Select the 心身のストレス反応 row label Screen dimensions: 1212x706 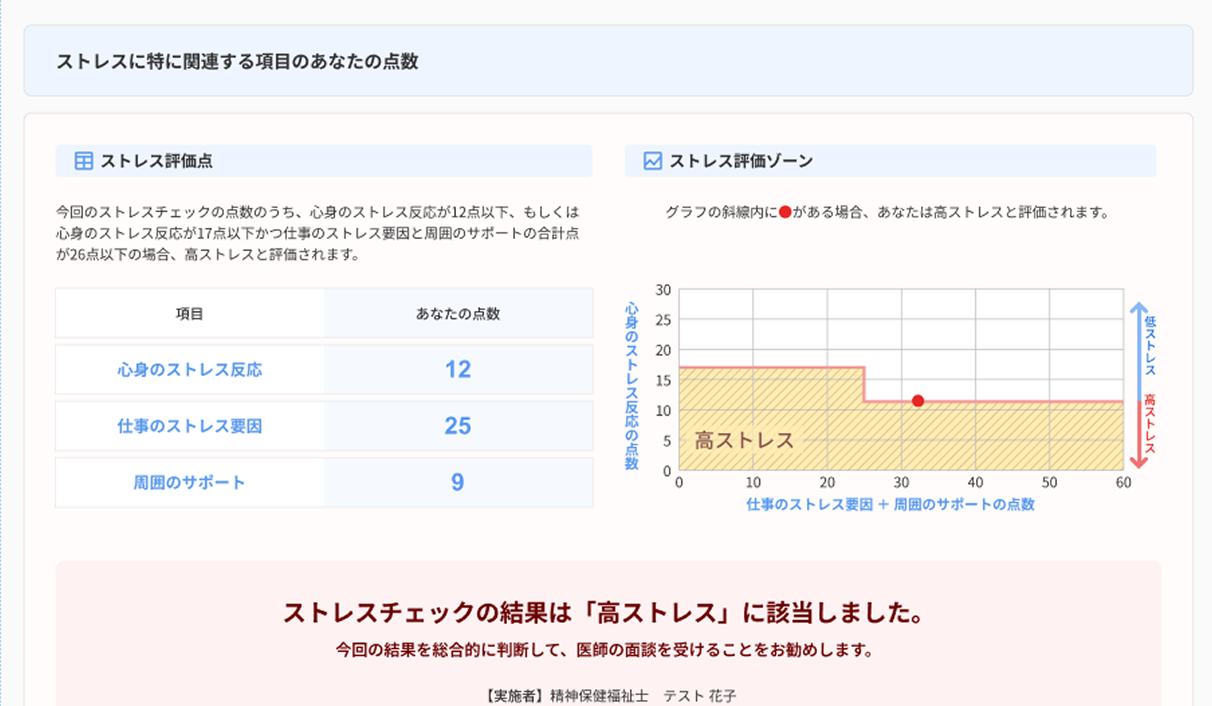coord(189,370)
